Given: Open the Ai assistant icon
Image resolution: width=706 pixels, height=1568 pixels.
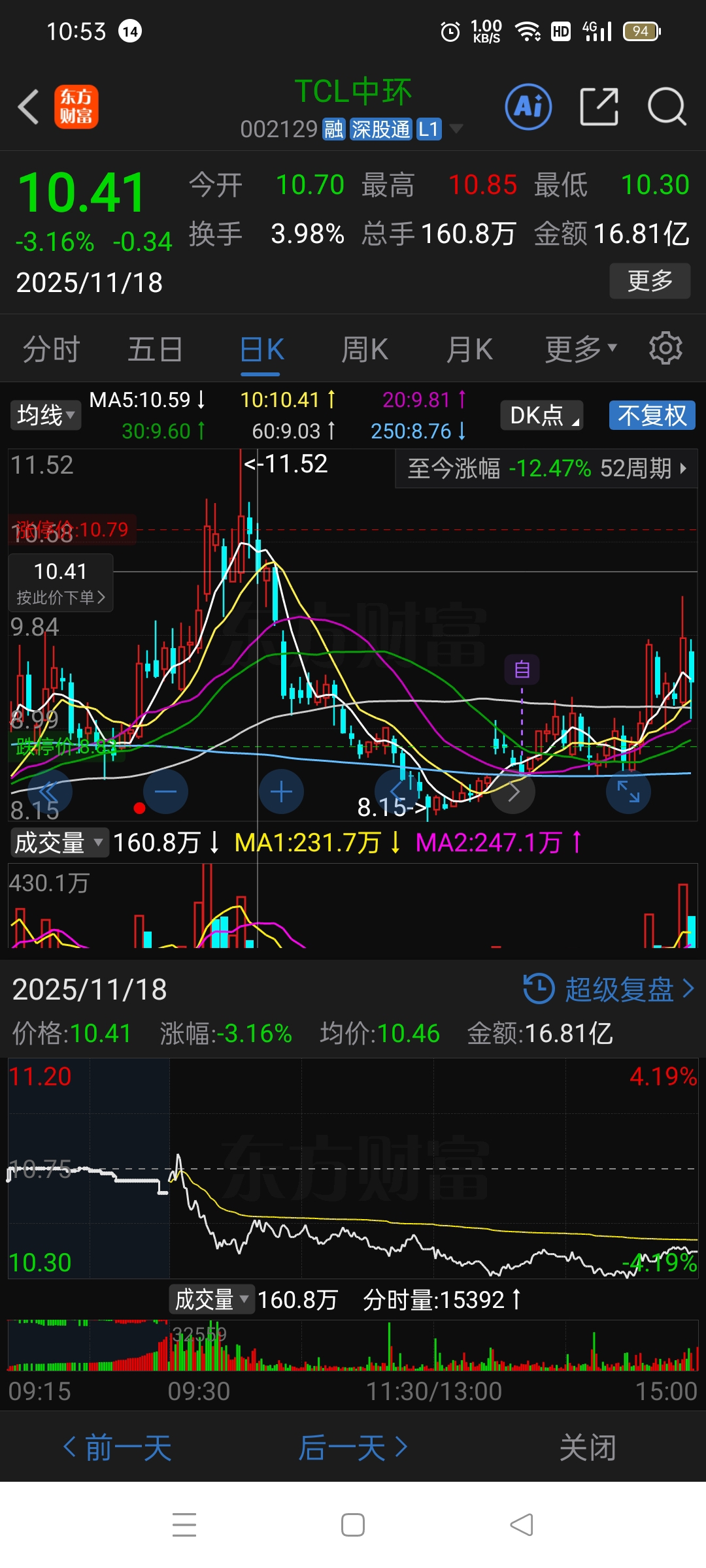Looking at the screenshot, I should [x=528, y=106].
